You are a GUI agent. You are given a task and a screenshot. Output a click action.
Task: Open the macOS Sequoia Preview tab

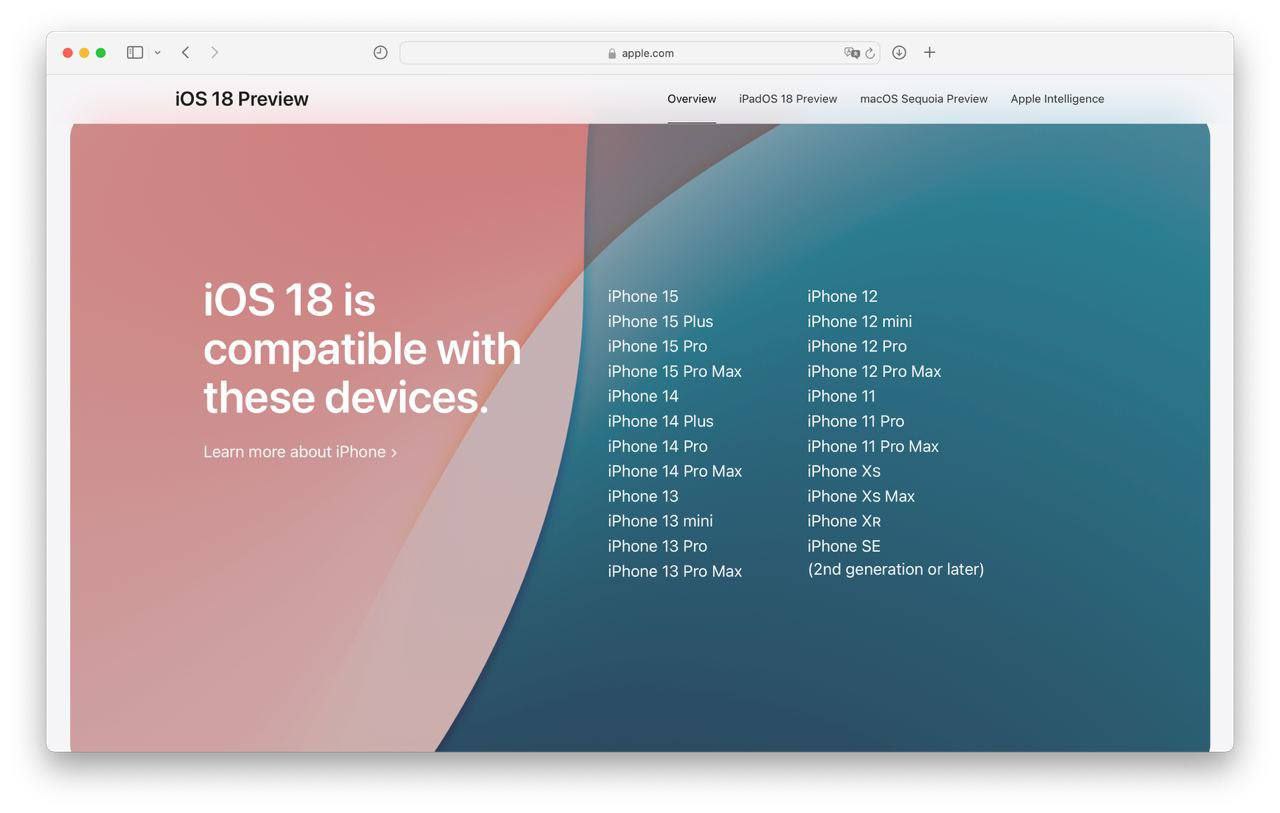[x=924, y=99]
